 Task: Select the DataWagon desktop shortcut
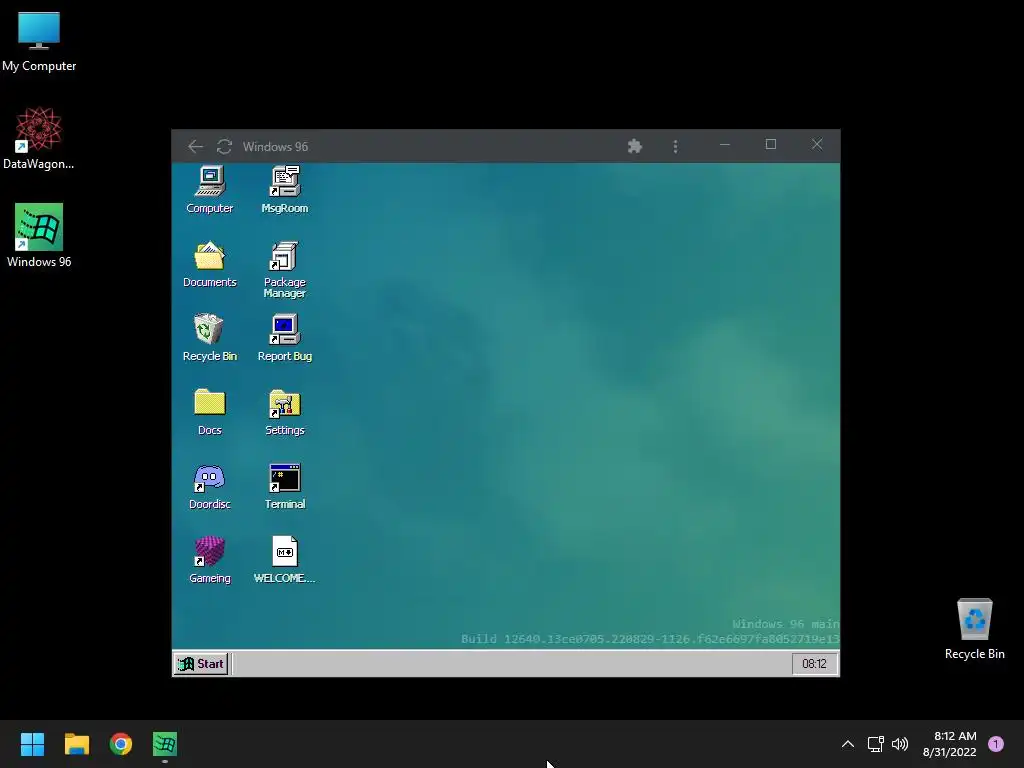39,138
